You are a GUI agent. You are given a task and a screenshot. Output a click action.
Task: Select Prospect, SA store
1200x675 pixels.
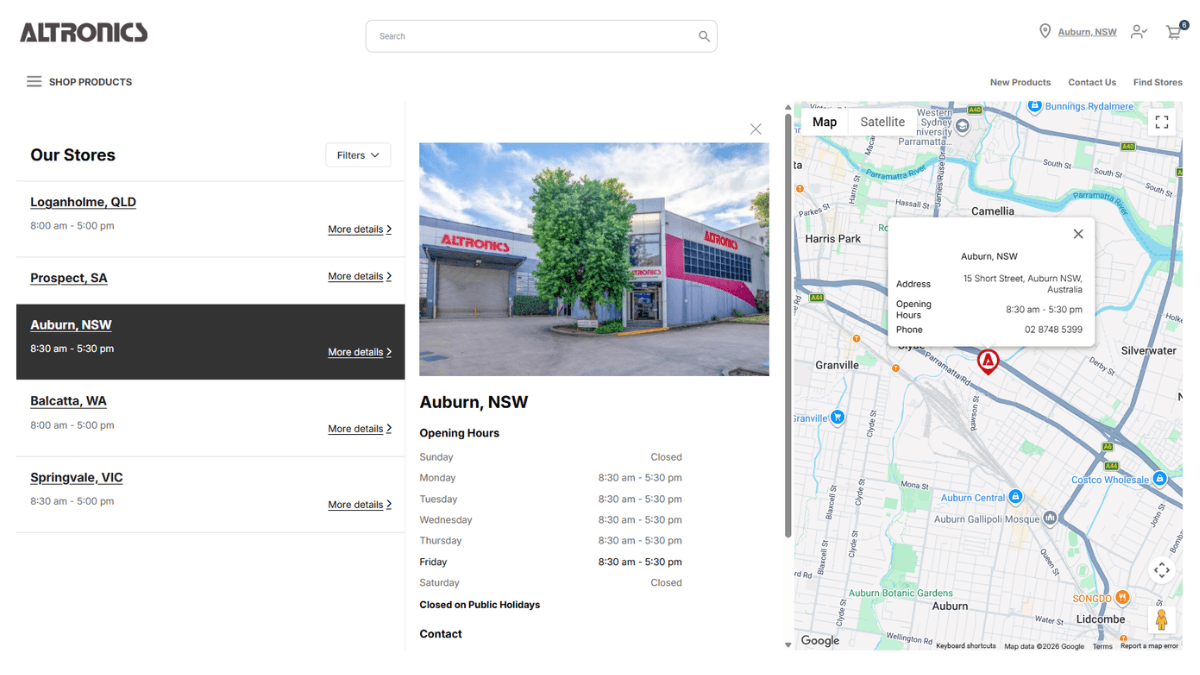(x=69, y=278)
